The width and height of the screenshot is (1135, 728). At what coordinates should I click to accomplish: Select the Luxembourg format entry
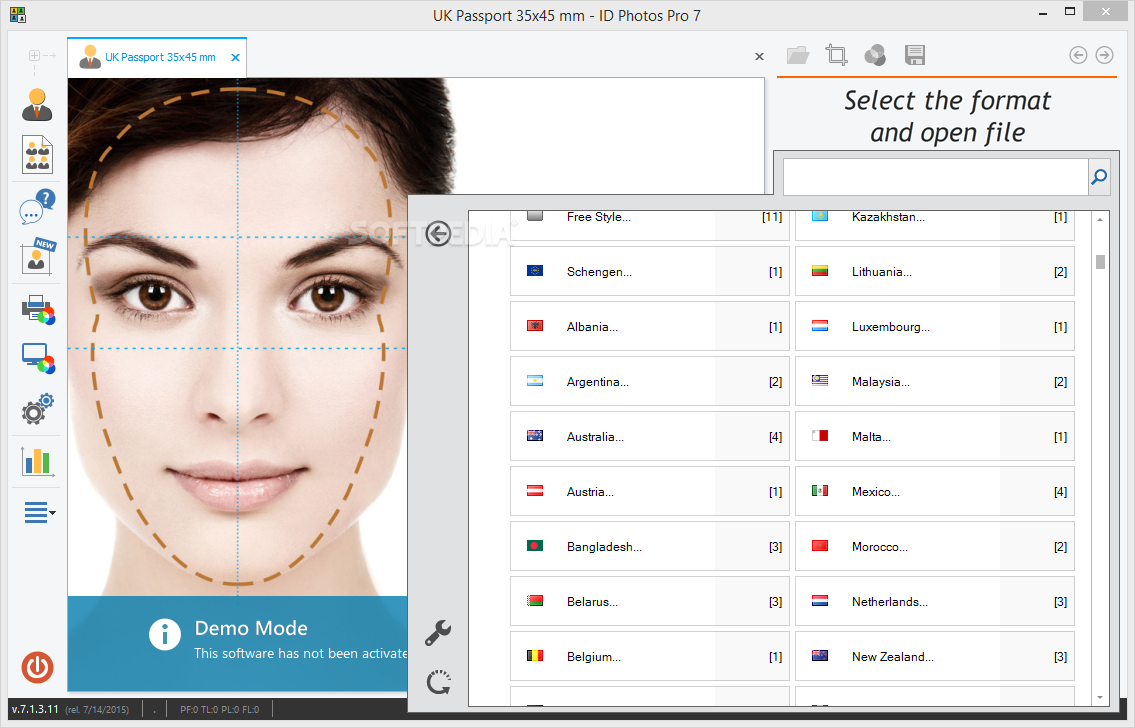click(934, 326)
